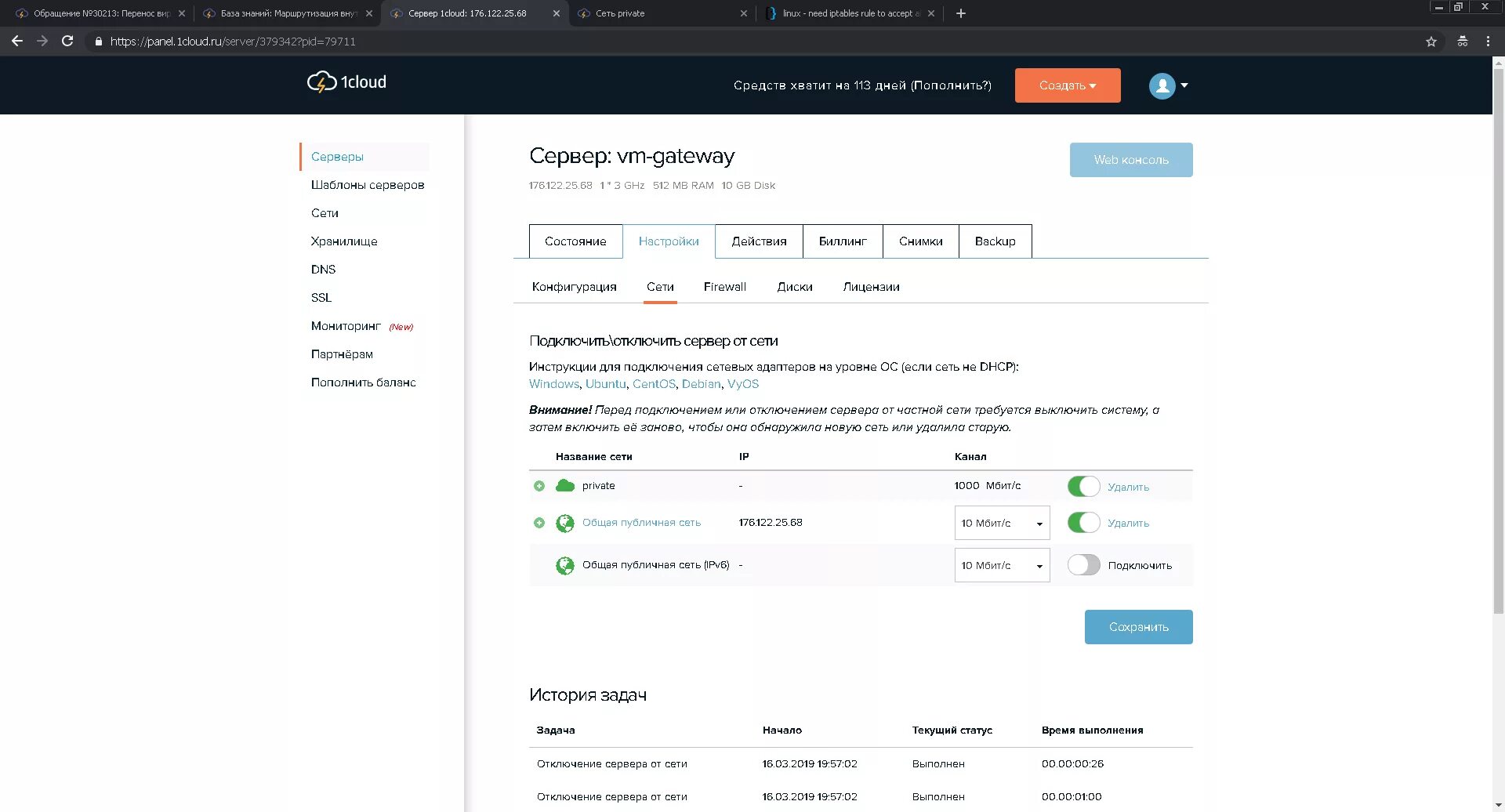Click the globe icon of IPv6 public network

565,565
